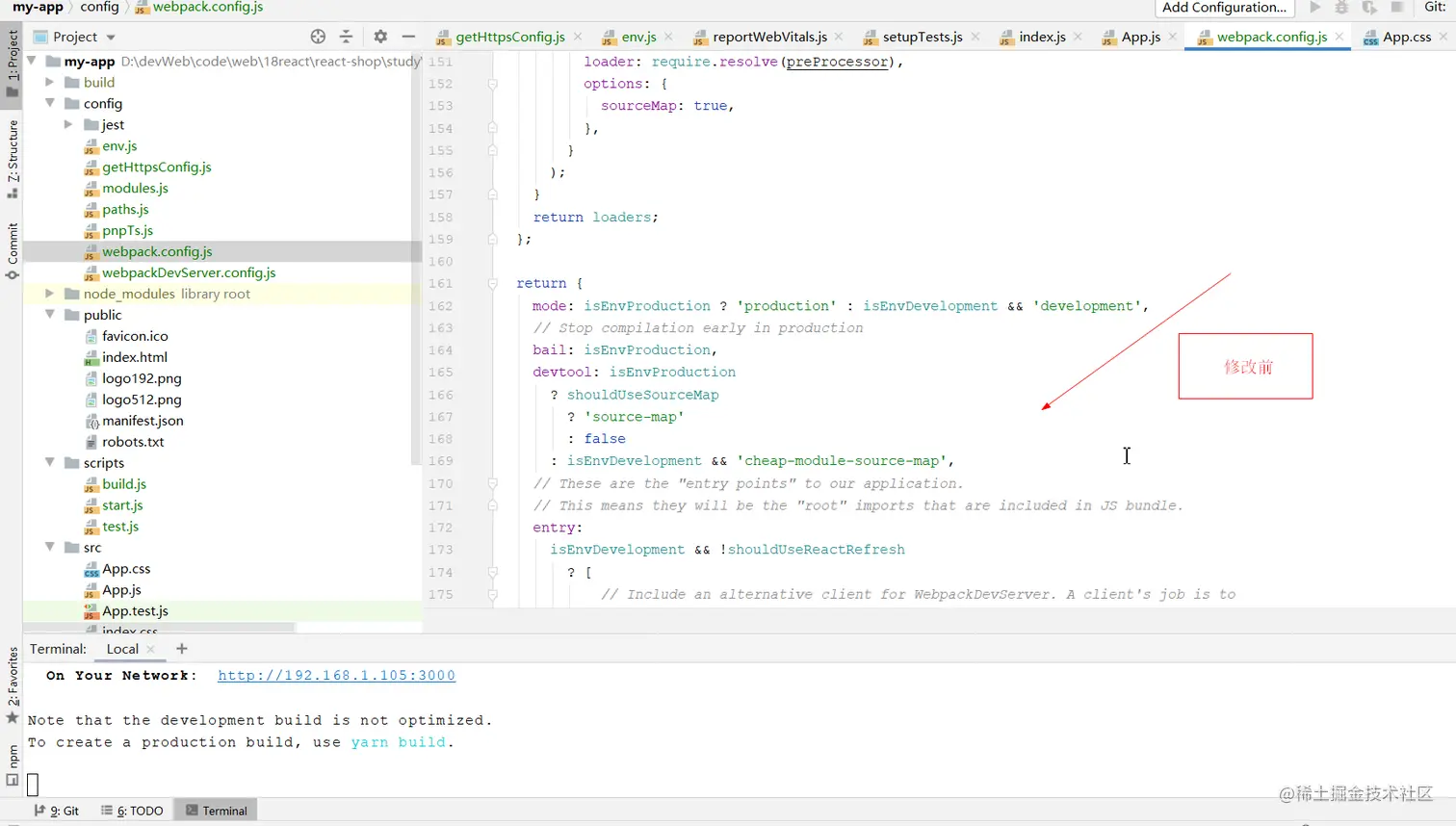
Task: Click config in the breadcrumb path
Action: coord(99,7)
